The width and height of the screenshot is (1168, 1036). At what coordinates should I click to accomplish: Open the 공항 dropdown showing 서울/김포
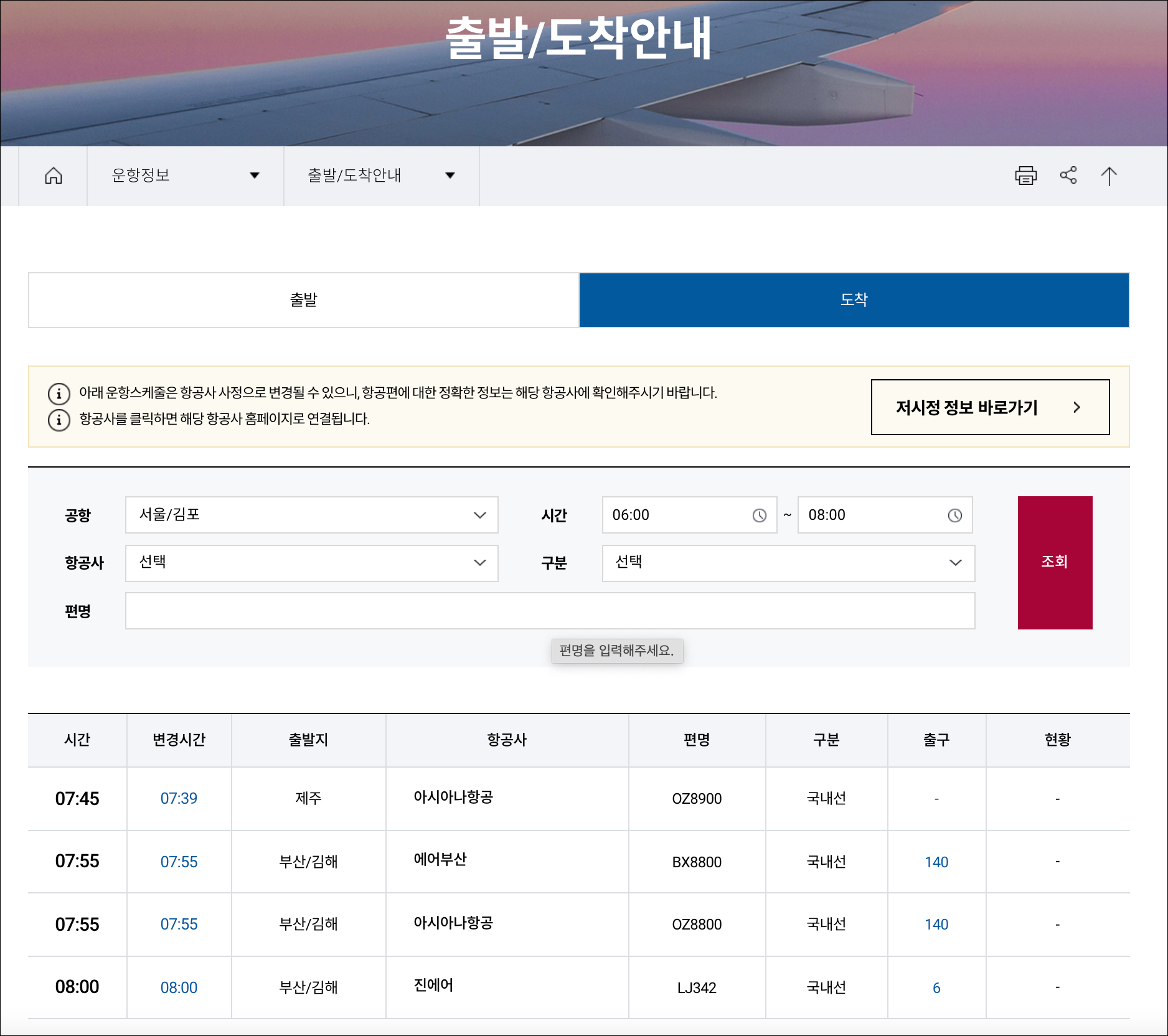[x=312, y=515]
